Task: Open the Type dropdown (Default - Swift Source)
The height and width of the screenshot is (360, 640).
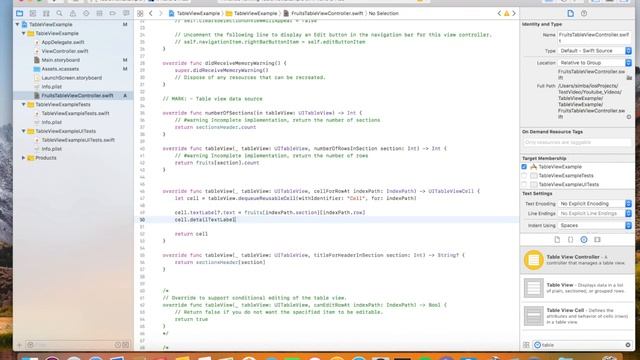Action: click(595, 51)
